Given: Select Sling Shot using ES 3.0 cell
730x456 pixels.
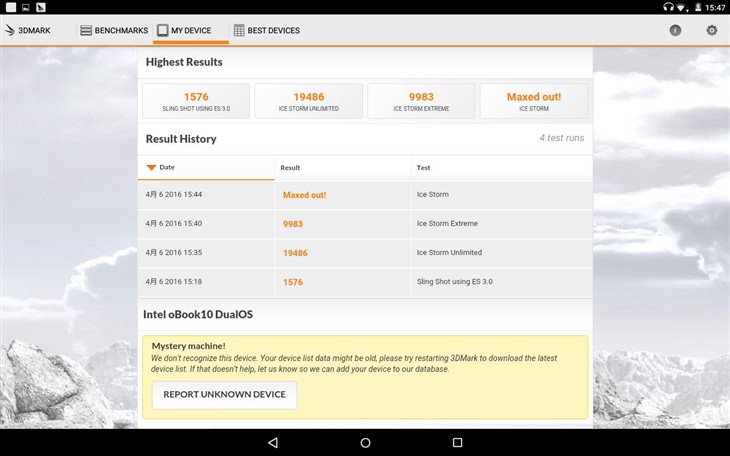Looking at the screenshot, I should coord(454,281).
